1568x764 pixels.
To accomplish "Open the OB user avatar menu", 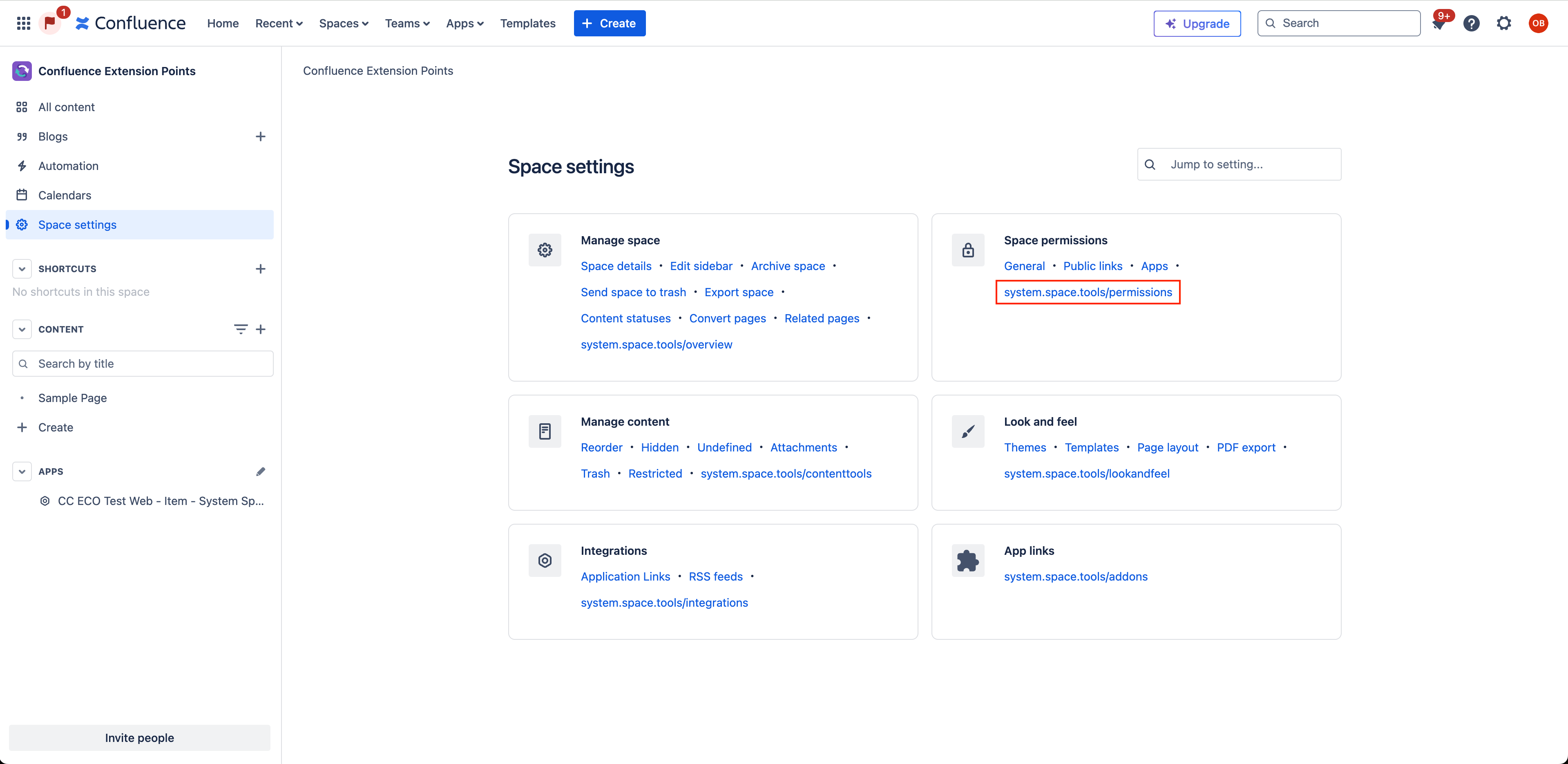I will (x=1538, y=24).
